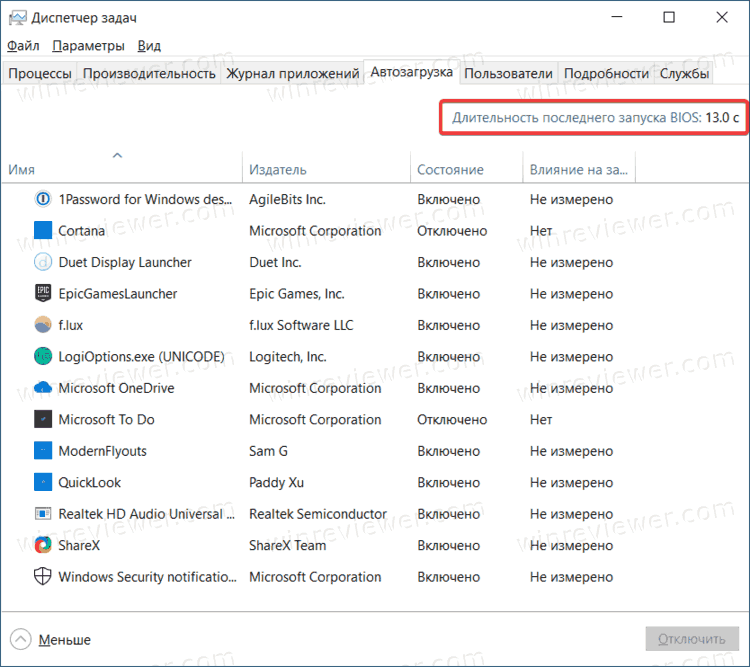Open the Файл menu
Image resolution: width=750 pixels, height=667 pixels.
tap(23, 46)
